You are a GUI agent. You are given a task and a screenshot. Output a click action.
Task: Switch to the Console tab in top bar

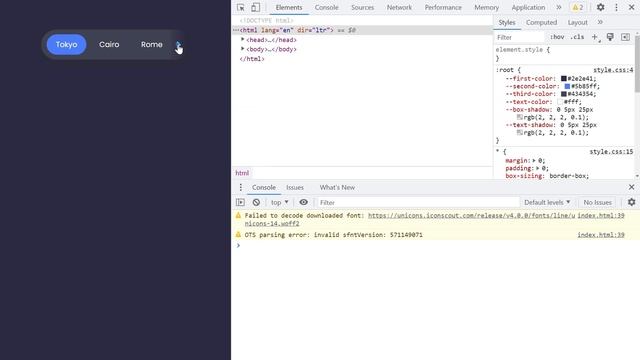[327, 7]
